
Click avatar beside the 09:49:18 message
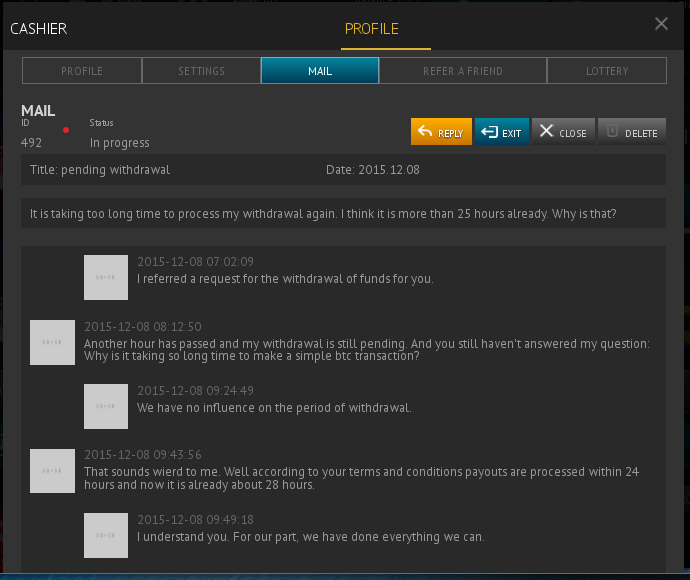click(106, 535)
